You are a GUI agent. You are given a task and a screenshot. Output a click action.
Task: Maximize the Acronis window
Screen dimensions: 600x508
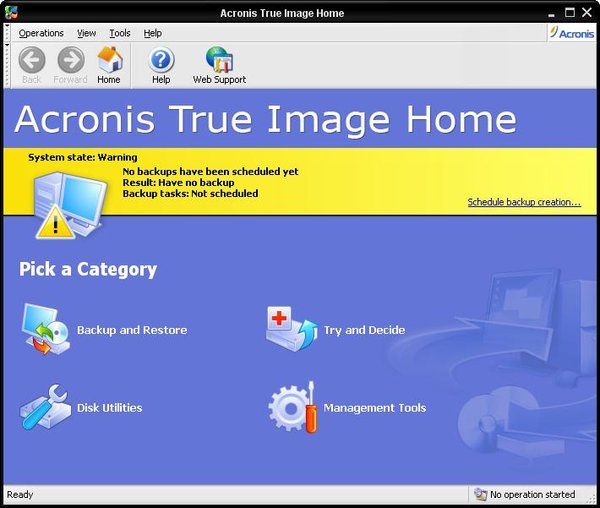coord(570,13)
